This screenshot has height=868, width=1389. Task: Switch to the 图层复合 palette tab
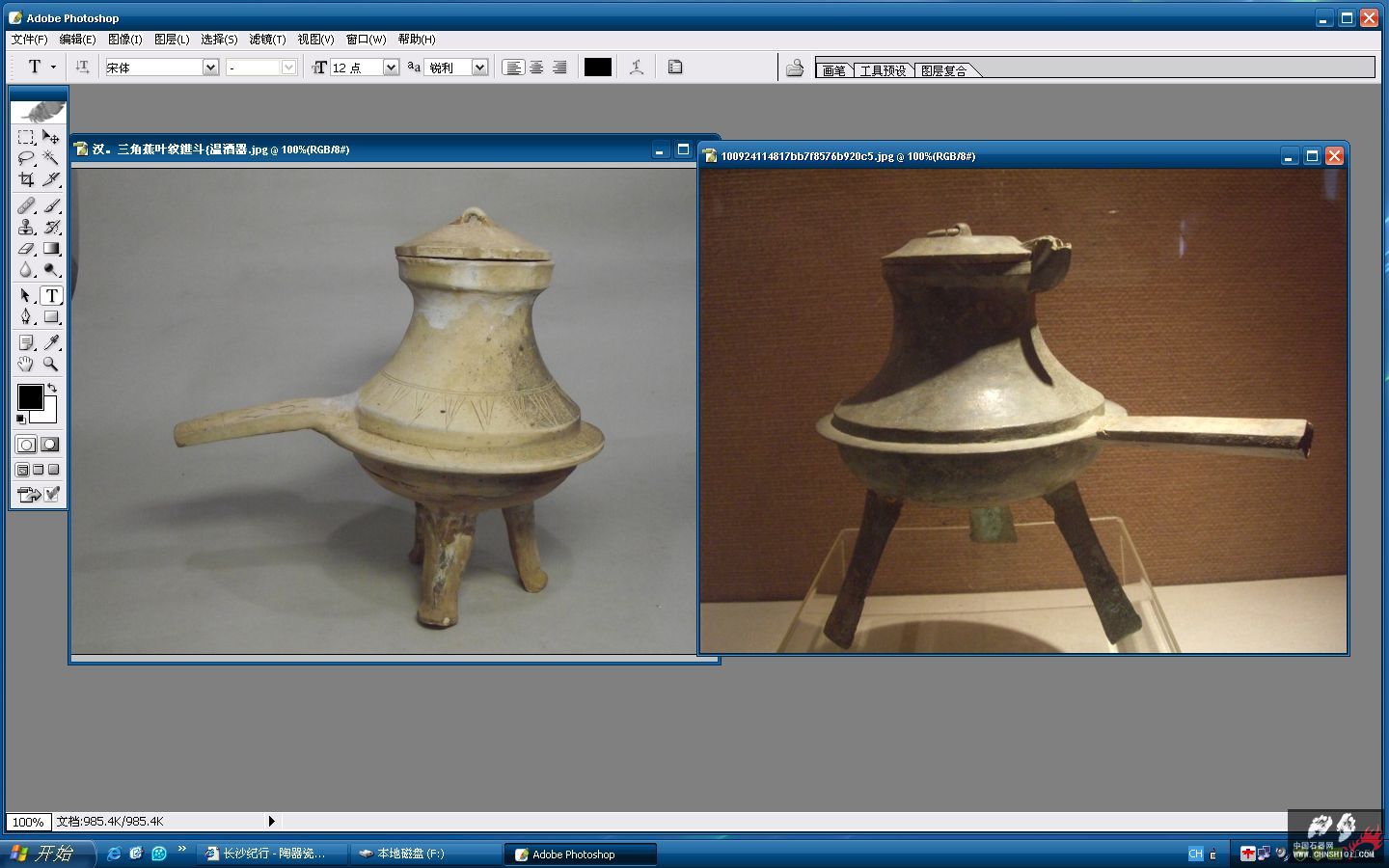[943, 70]
